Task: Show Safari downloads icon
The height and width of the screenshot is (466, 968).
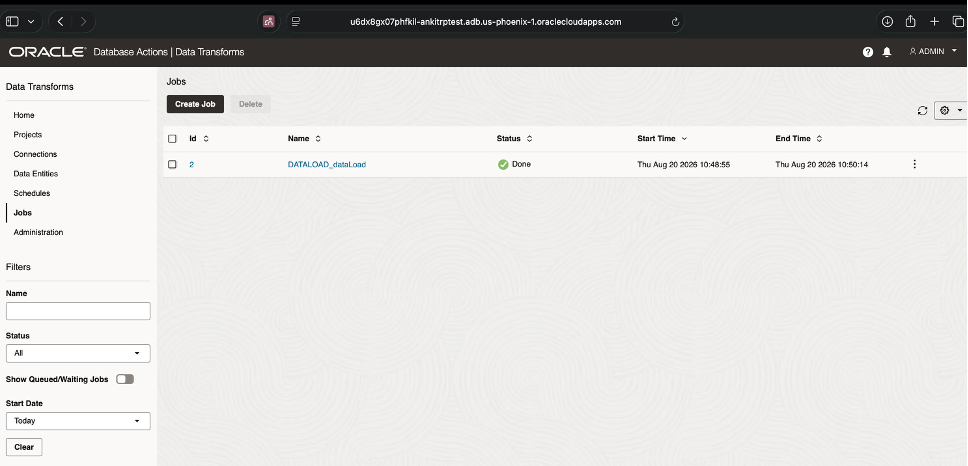Action: click(887, 22)
